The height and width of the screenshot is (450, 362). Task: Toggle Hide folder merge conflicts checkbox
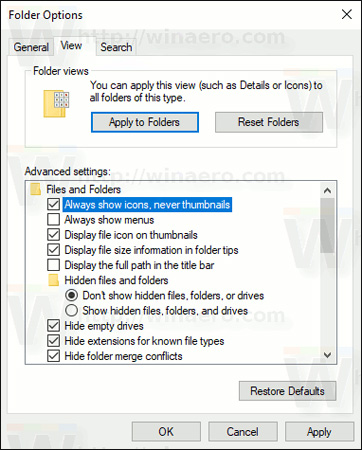tap(53, 356)
